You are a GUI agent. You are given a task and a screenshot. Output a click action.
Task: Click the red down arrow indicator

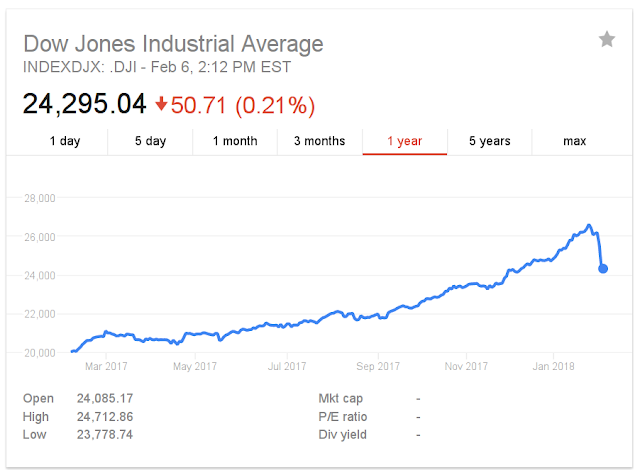[x=161, y=104]
